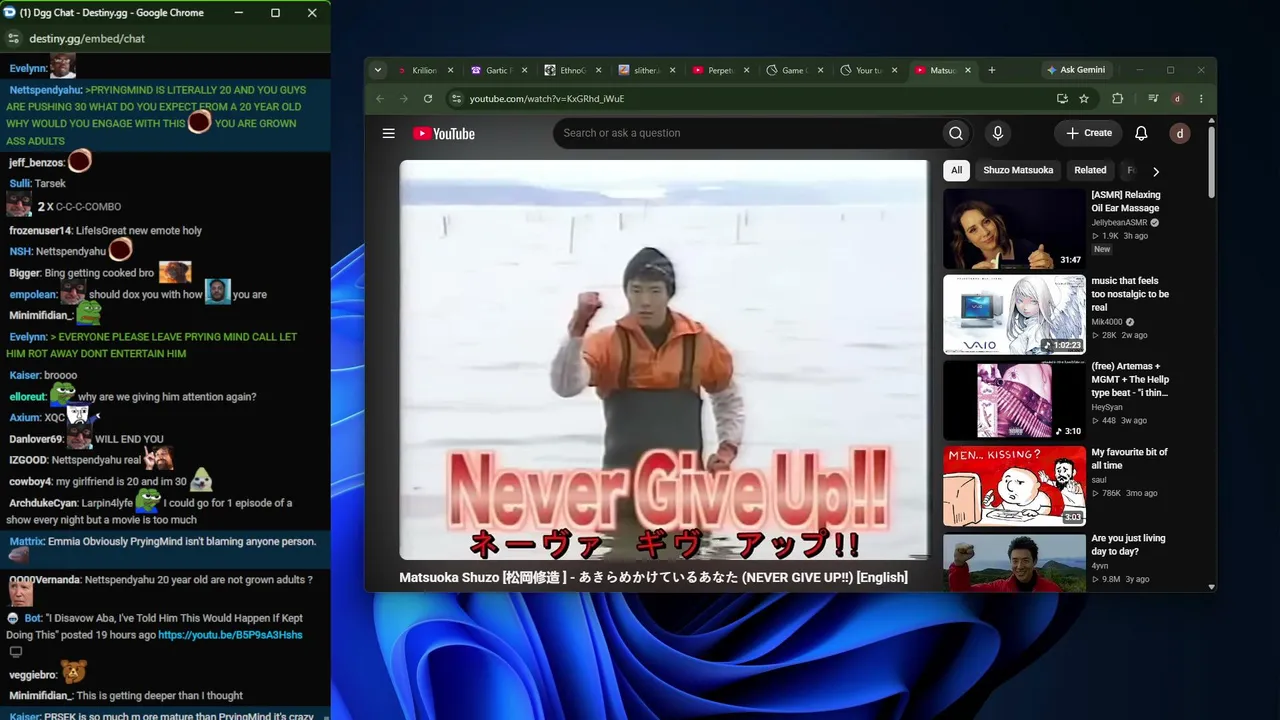Bookmark this YouTube page with the star
The height and width of the screenshot is (720, 1280).
tap(1084, 99)
